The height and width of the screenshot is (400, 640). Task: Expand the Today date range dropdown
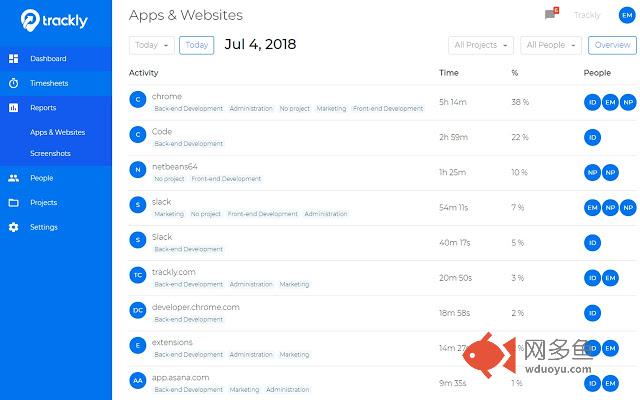point(151,45)
